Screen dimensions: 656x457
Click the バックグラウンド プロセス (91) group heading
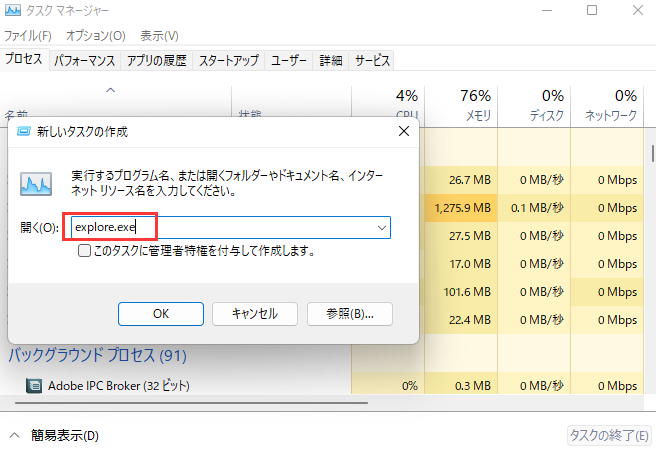[97, 355]
